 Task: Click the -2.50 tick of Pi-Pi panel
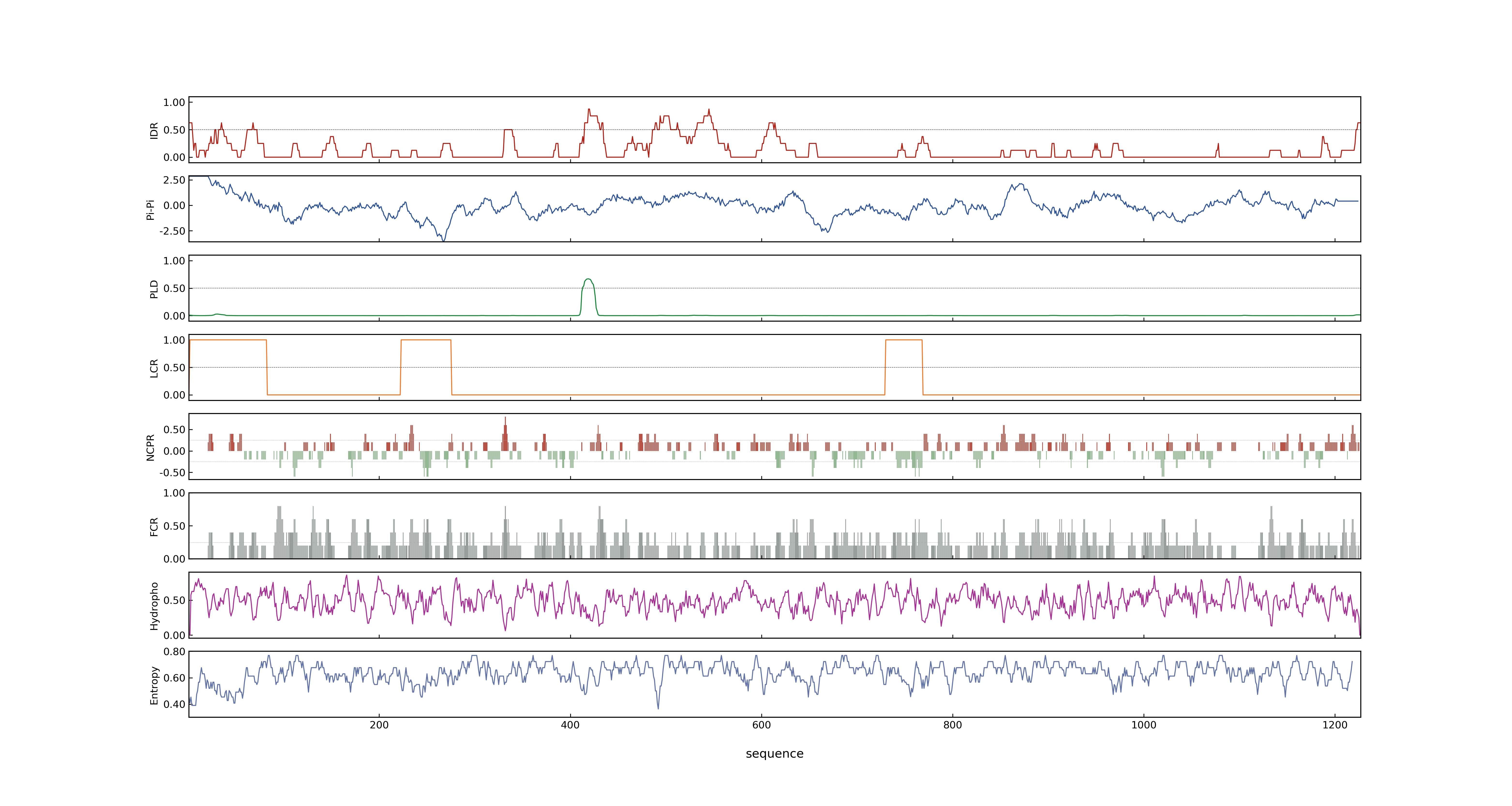pyautogui.click(x=172, y=231)
